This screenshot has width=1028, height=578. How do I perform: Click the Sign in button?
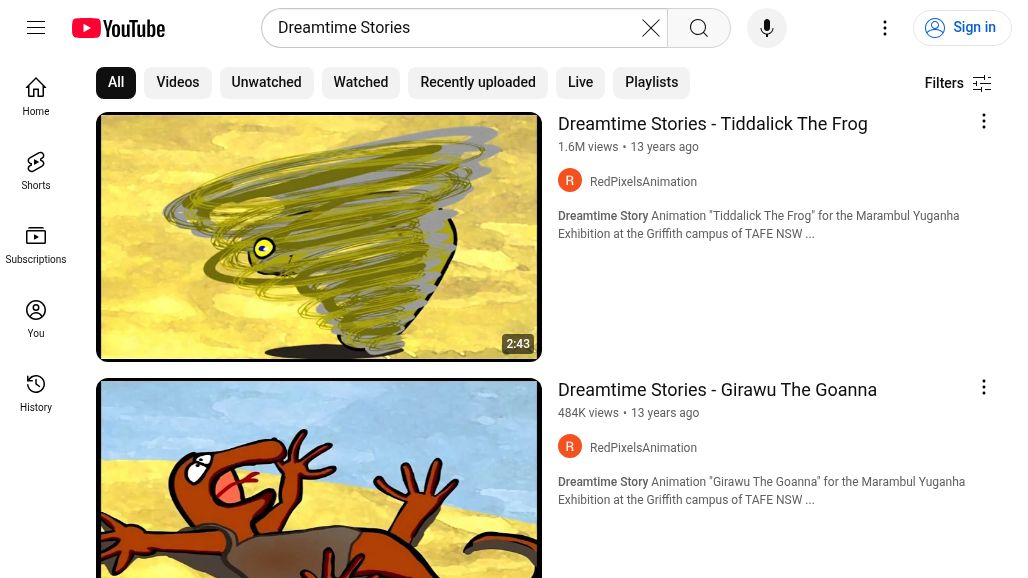[x=961, y=28]
